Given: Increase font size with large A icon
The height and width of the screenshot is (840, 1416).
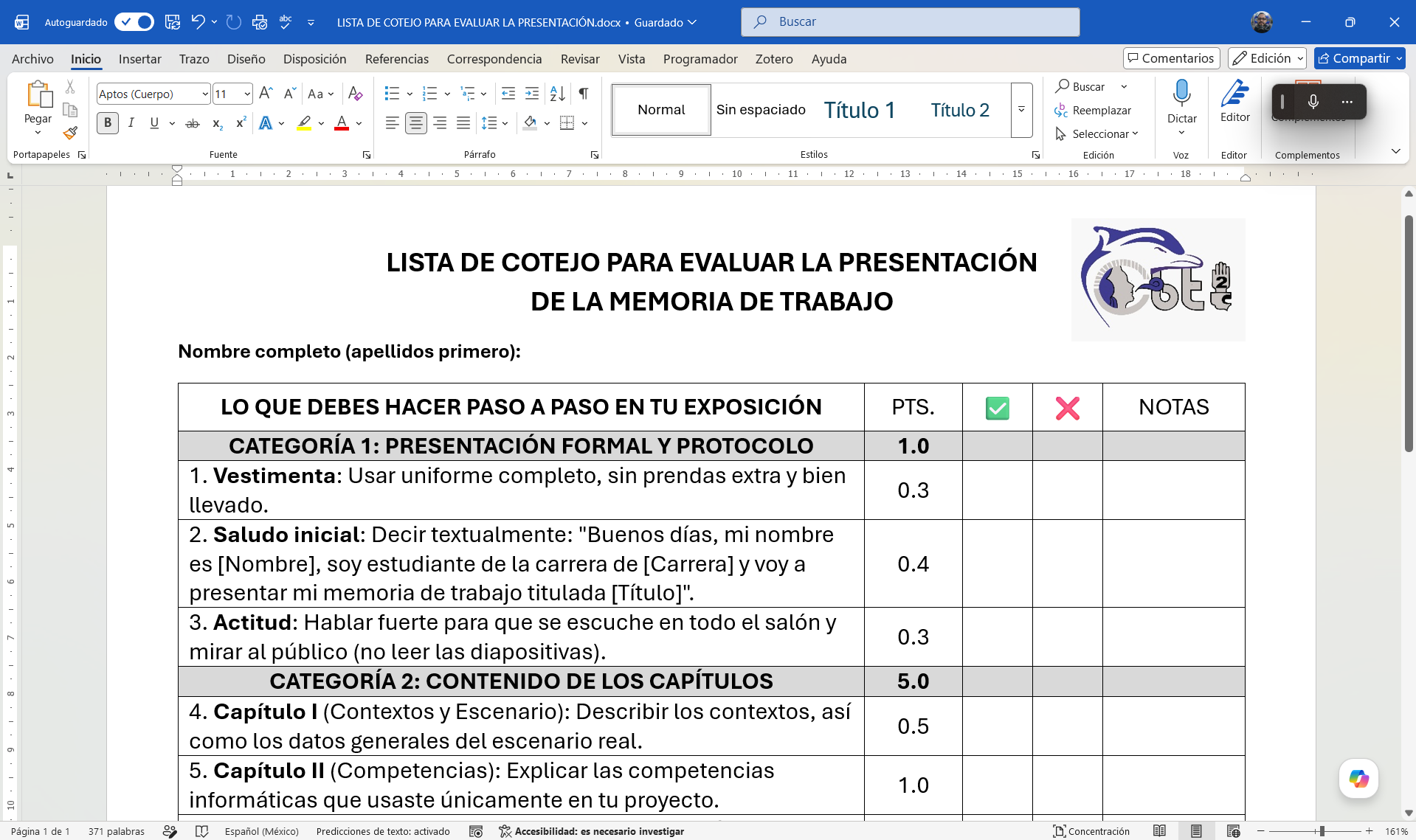Looking at the screenshot, I should (x=266, y=94).
